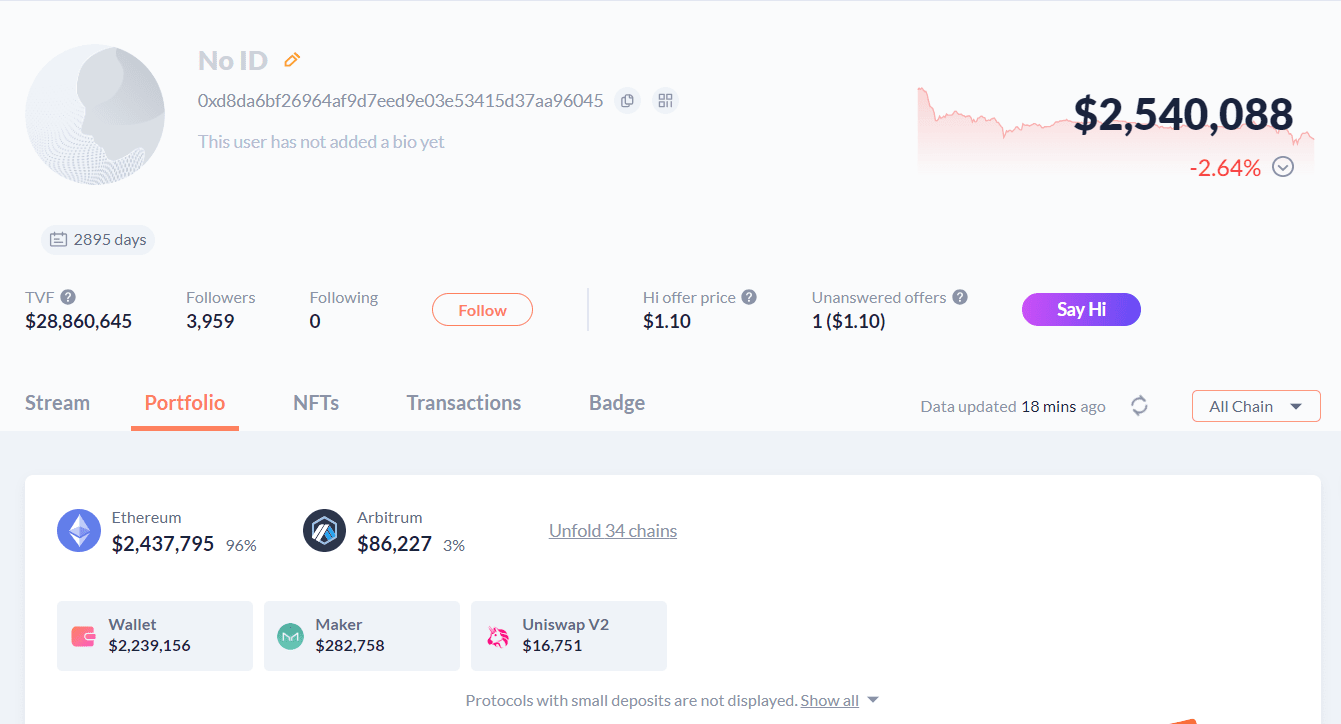Screen dimensions: 1341x724
Task: Click the Say Hi button
Action: (x=1081, y=310)
